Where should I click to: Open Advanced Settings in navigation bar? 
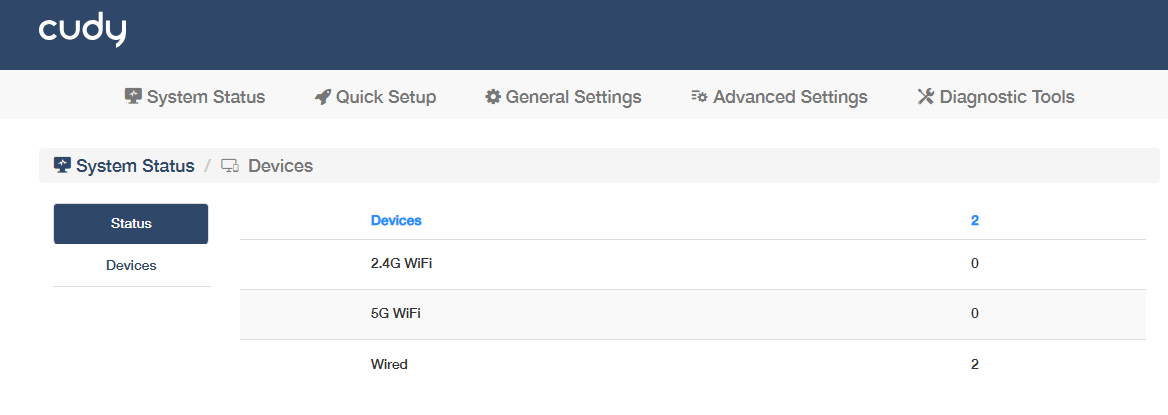[x=779, y=97]
